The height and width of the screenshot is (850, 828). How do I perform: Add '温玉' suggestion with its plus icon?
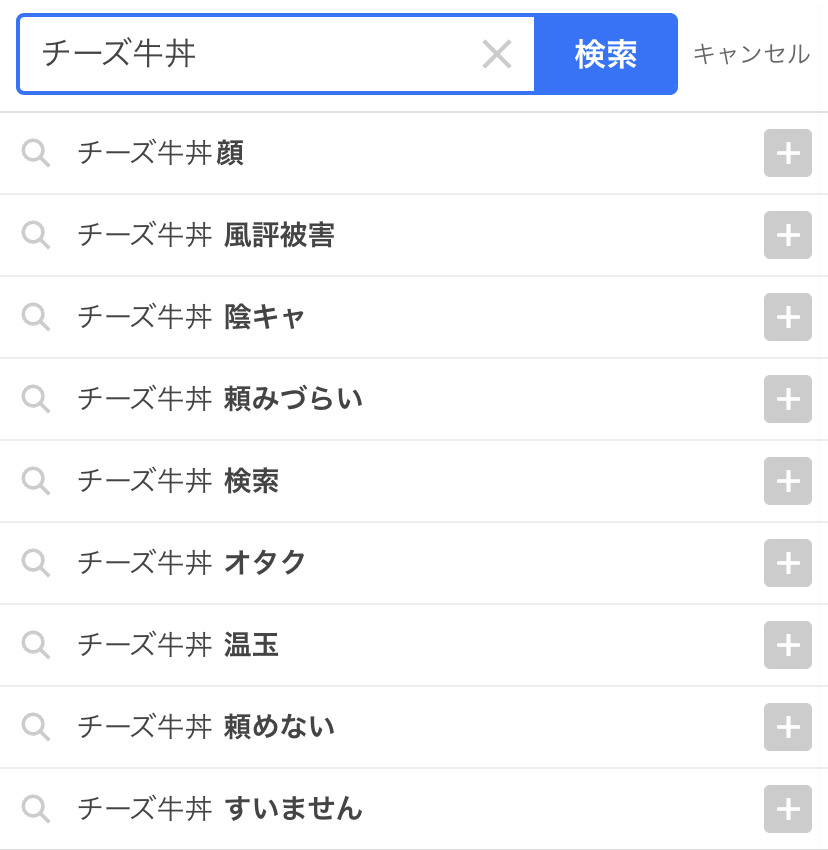click(x=787, y=645)
